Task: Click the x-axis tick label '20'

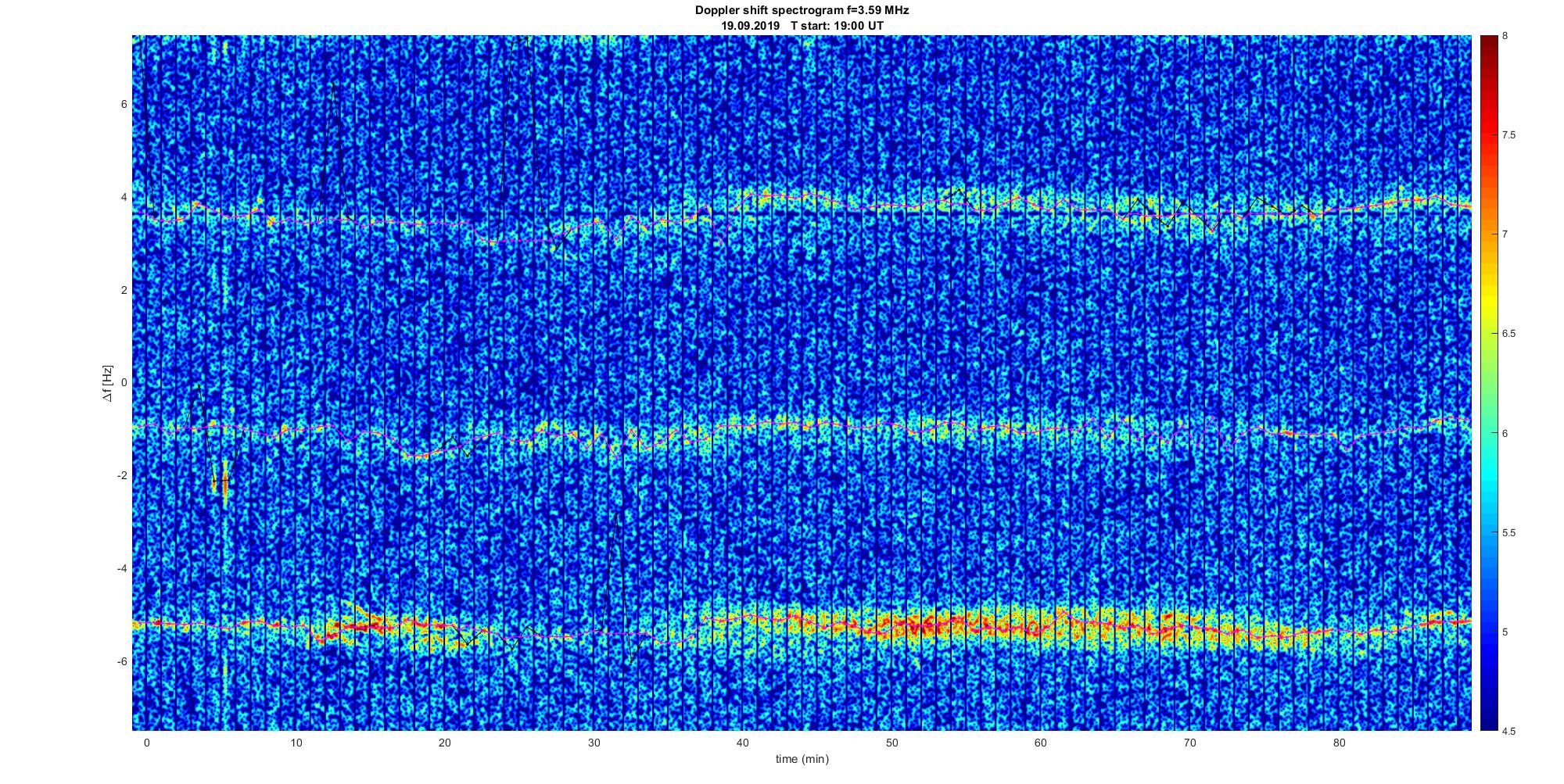Action: tap(444, 743)
